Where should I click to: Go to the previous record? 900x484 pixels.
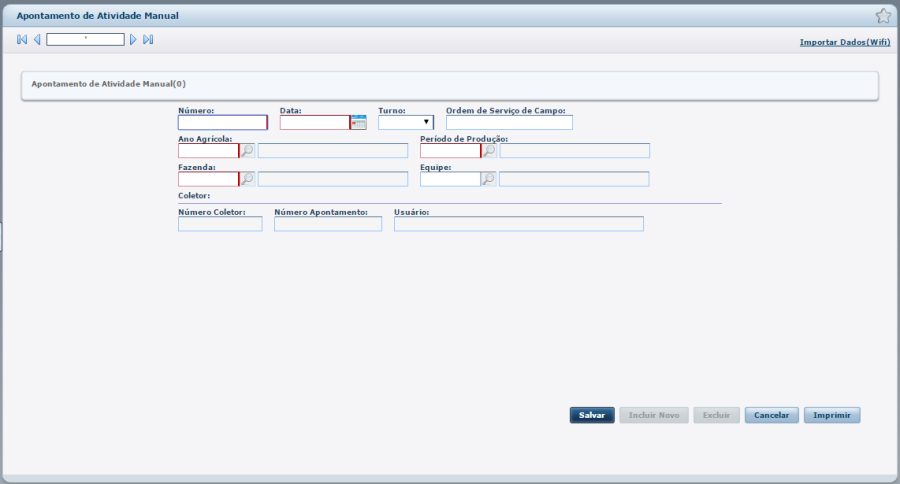pyautogui.click(x=37, y=40)
